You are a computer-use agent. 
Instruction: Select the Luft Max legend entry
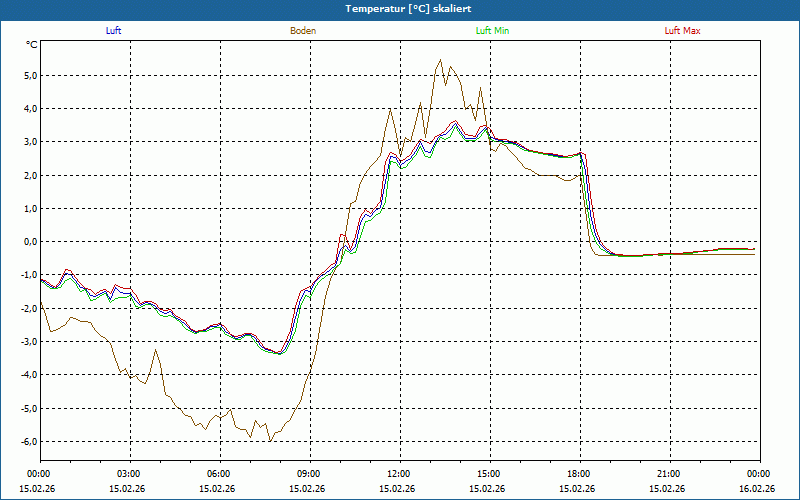(x=683, y=31)
